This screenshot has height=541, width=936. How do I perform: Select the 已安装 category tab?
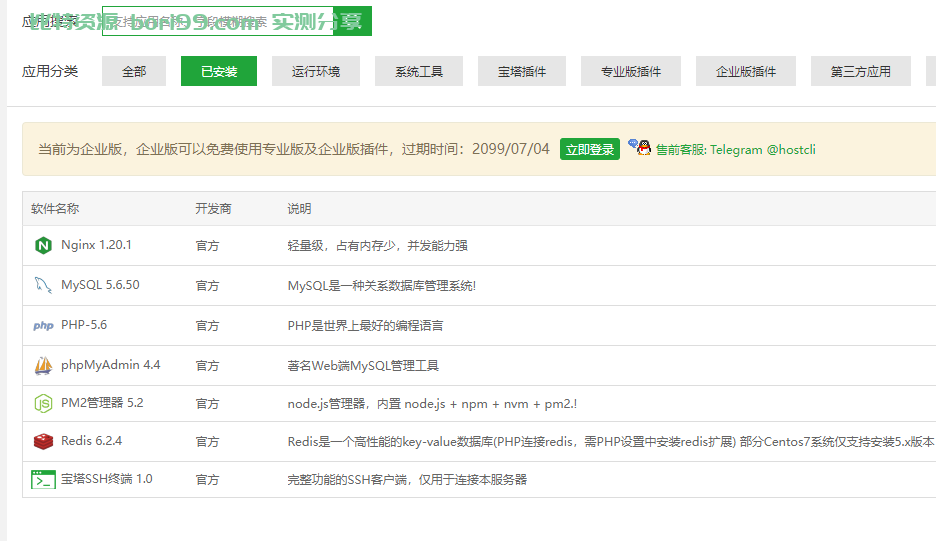click(219, 71)
